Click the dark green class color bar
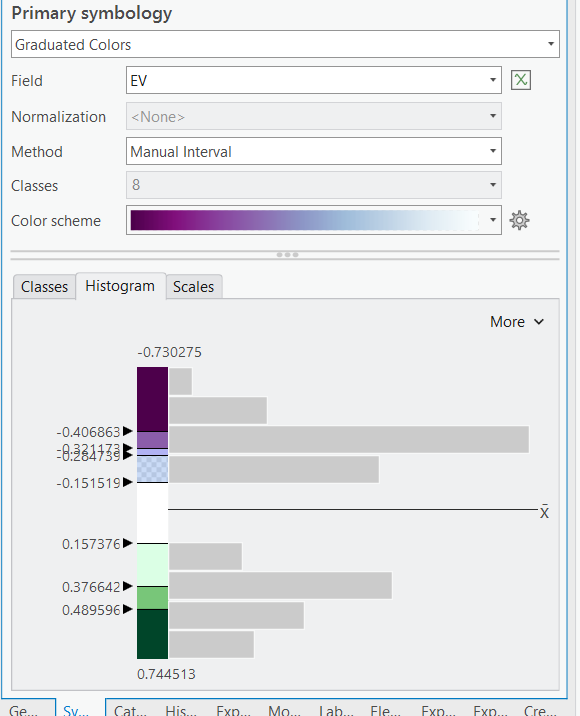 (153, 634)
